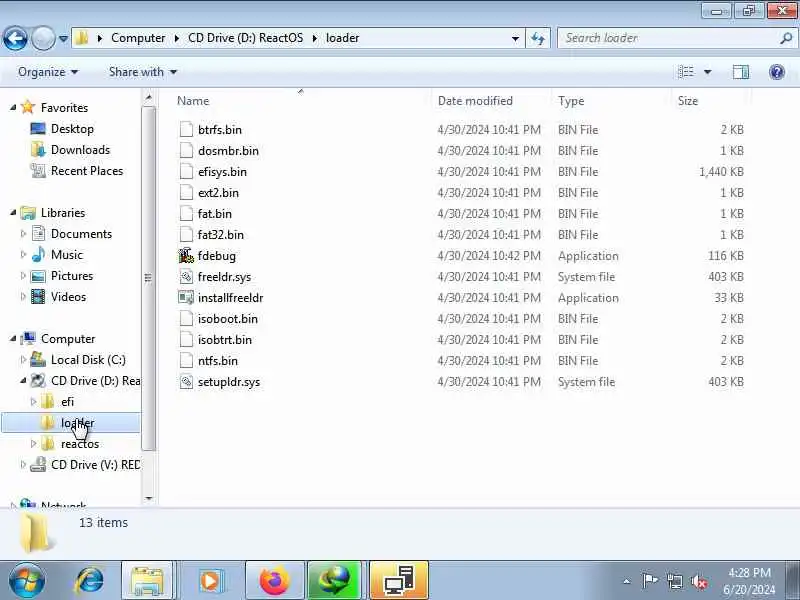Open the recent pages dropdown arrow
This screenshot has height=600, width=800.
click(x=63, y=38)
